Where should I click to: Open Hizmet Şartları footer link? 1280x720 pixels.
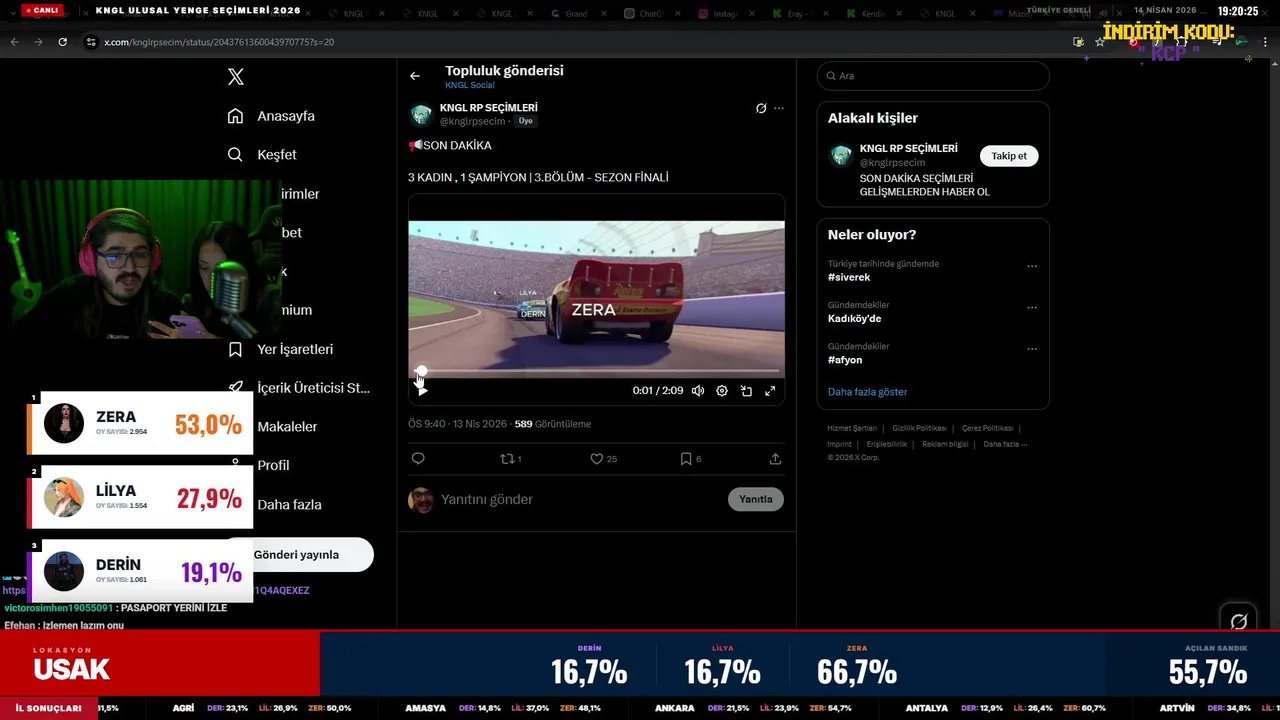click(x=852, y=428)
